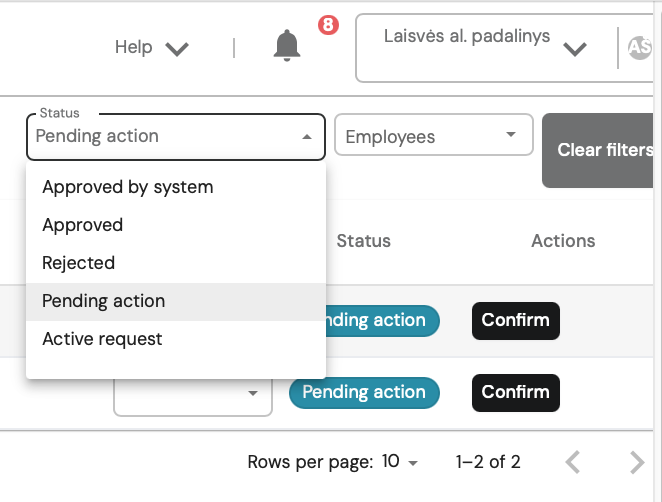This screenshot has height=502, width=662.
Task: Confirm the second pending request
Action: point(515,392)
